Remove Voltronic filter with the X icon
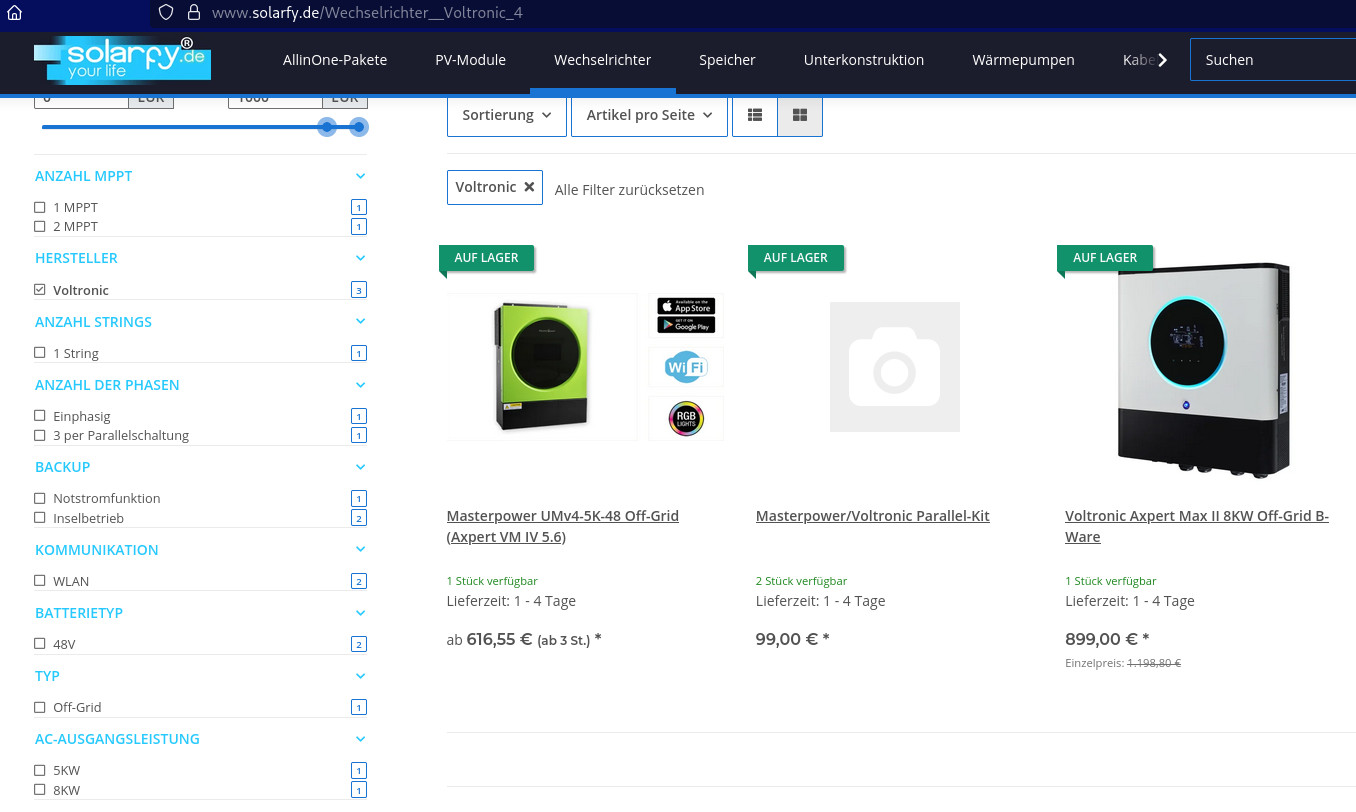1356x812 pixels. point(529,187)
